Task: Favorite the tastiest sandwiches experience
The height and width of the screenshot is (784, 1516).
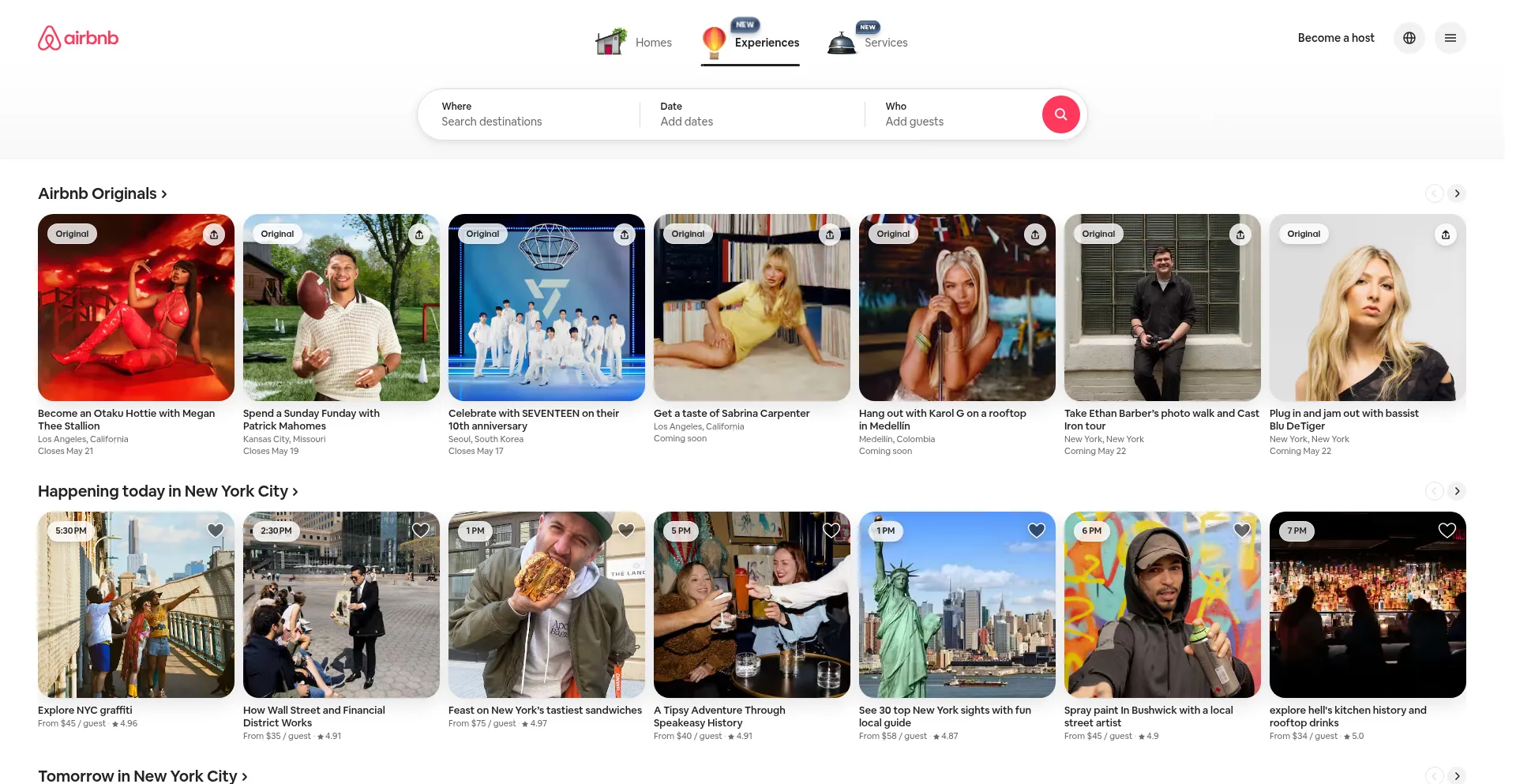Action: (x=626, y=531)
